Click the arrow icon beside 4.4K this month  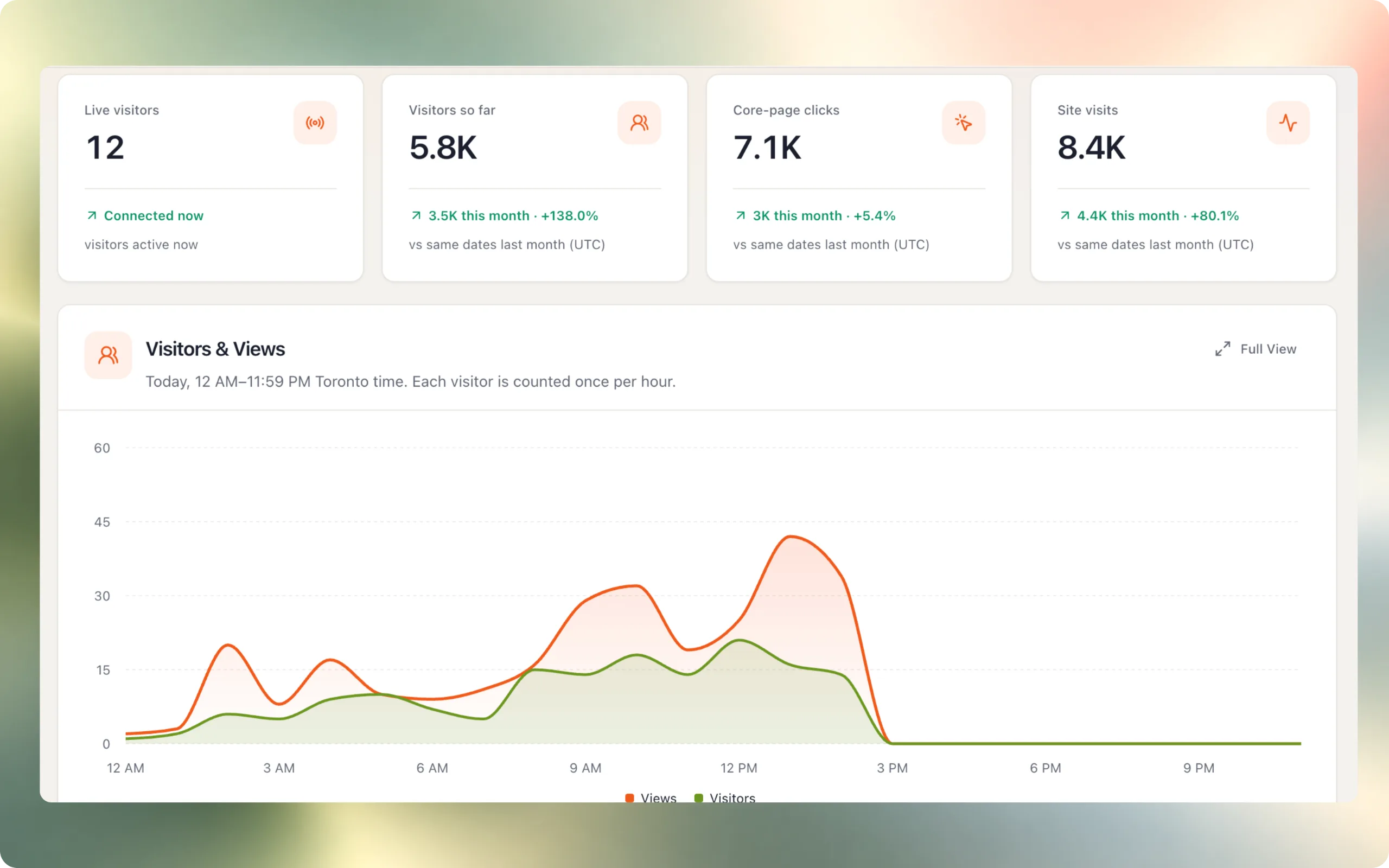1065,216
